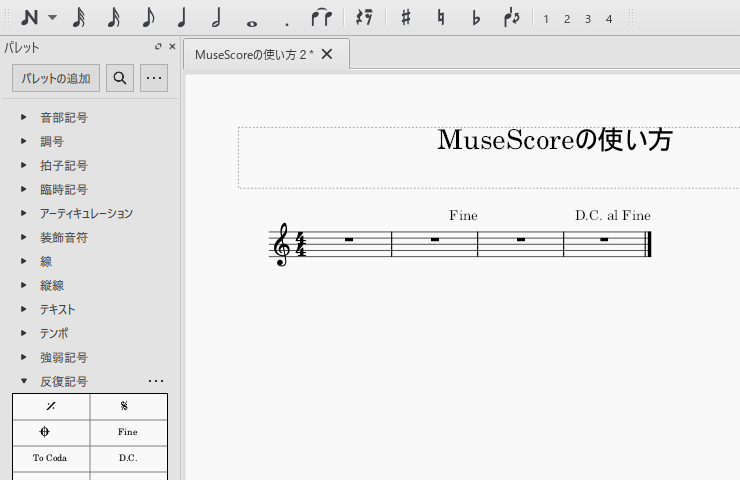Switch to voice 4
This screenshot has height=480, width=740.
pos(609,19)
